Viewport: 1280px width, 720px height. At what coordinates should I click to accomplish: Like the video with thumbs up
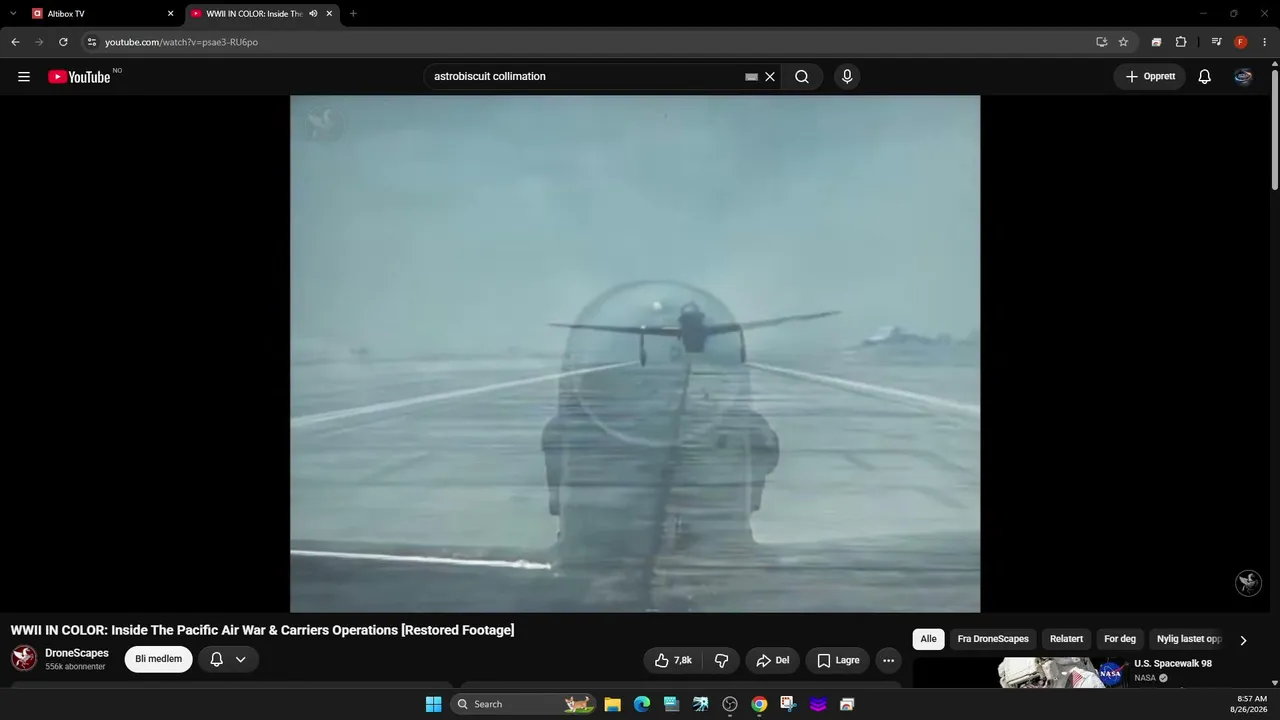tap(673, 660)
